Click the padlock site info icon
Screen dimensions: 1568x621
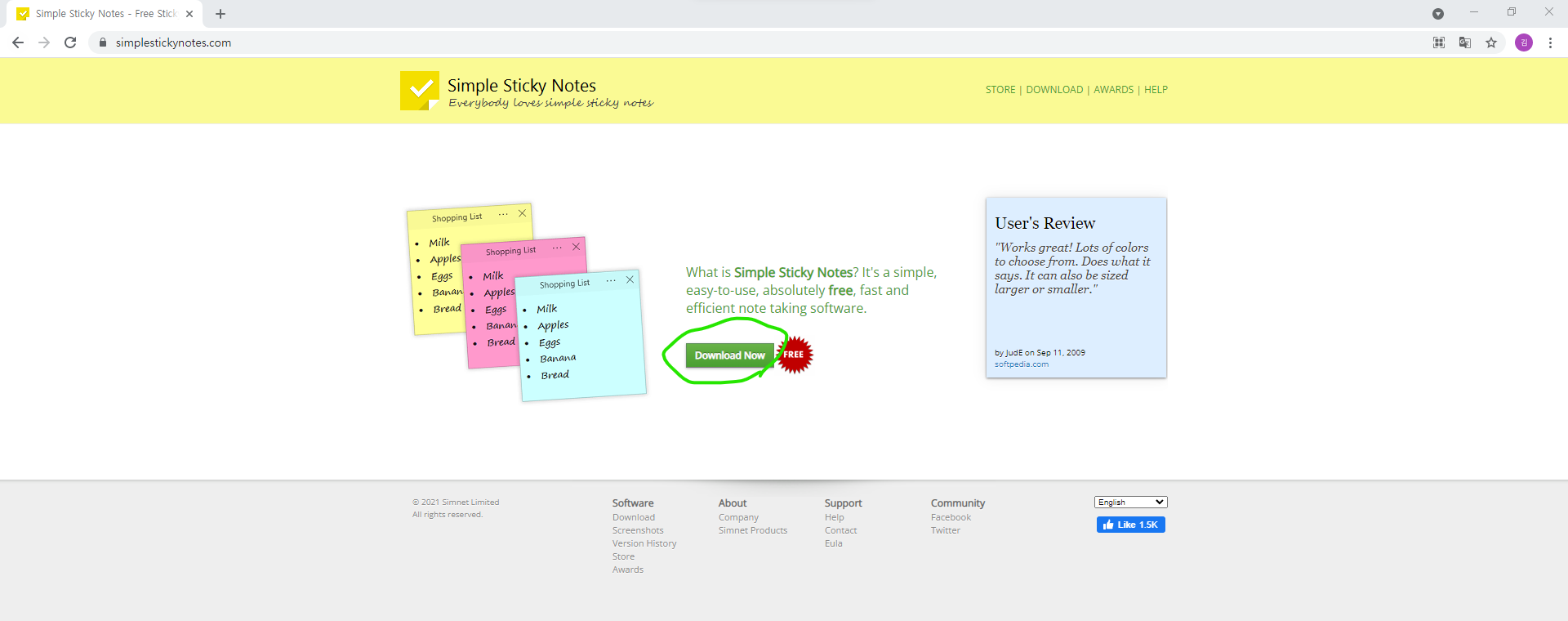103,42
